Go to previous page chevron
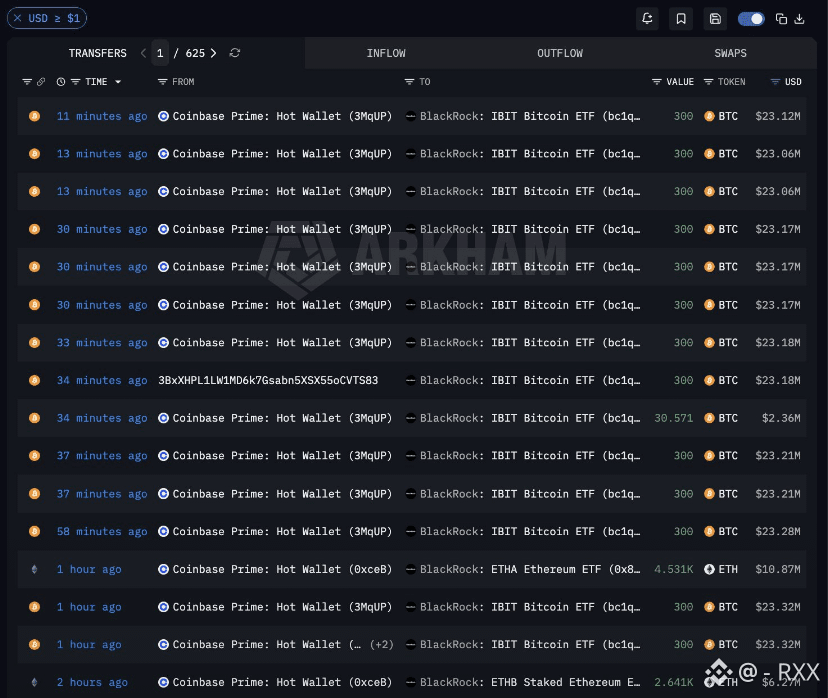 point(143,53)
